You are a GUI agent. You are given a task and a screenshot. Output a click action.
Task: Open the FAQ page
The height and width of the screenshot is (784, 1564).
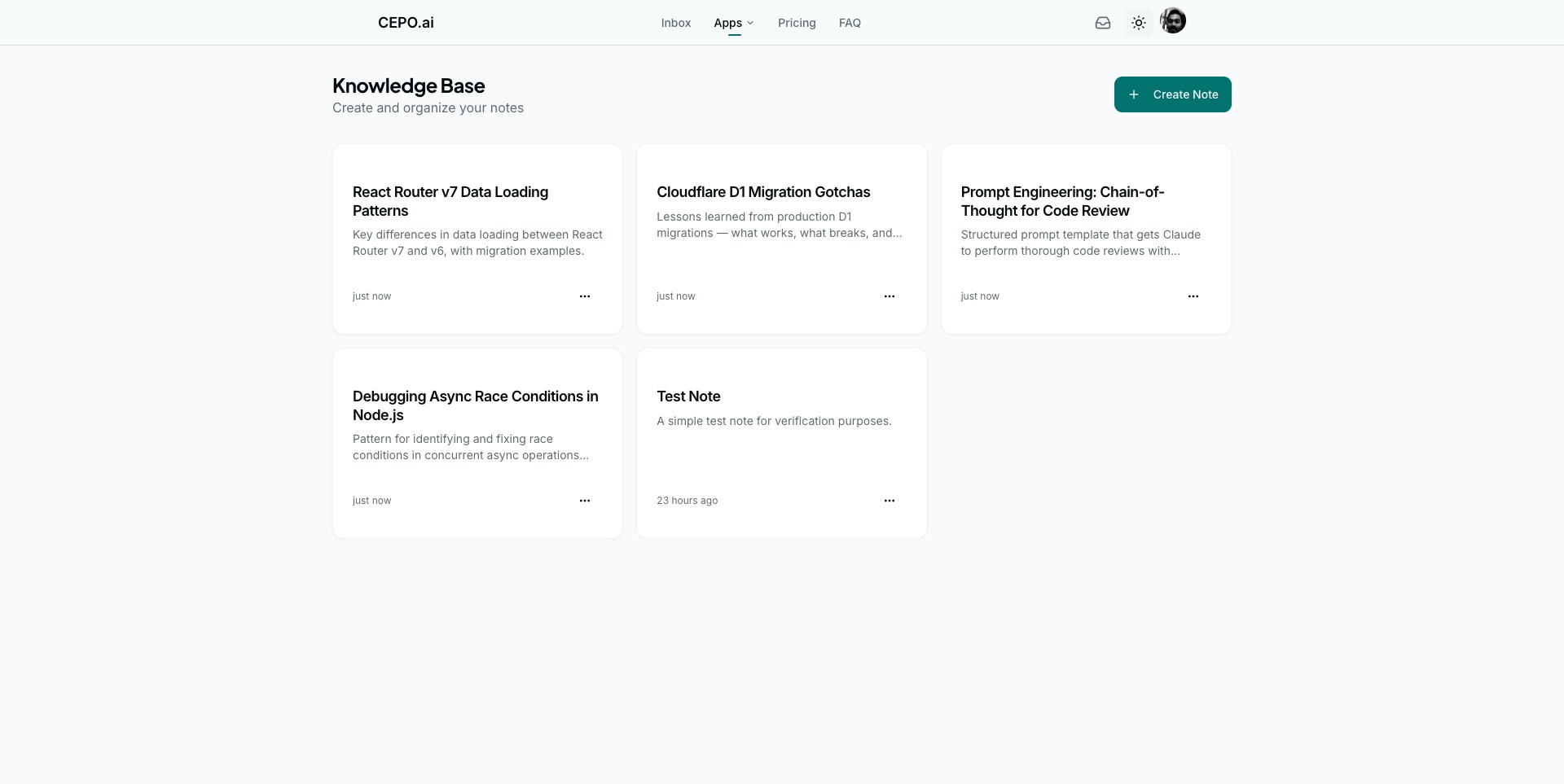point(850,23)
